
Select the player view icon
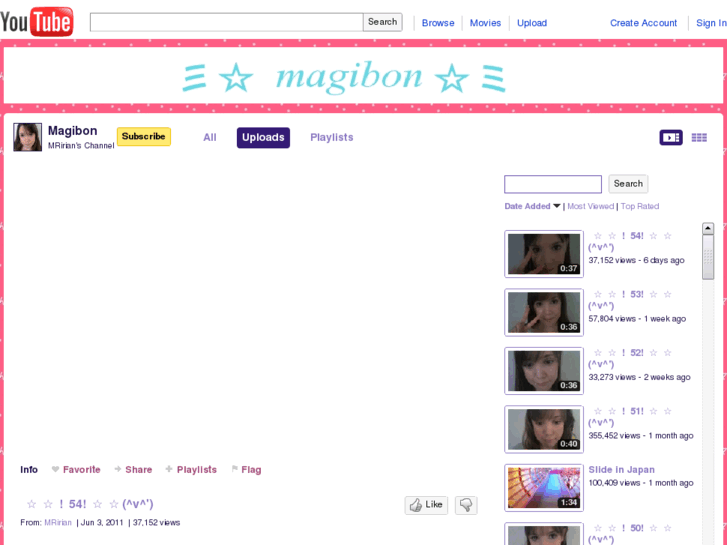pos(671,137)
